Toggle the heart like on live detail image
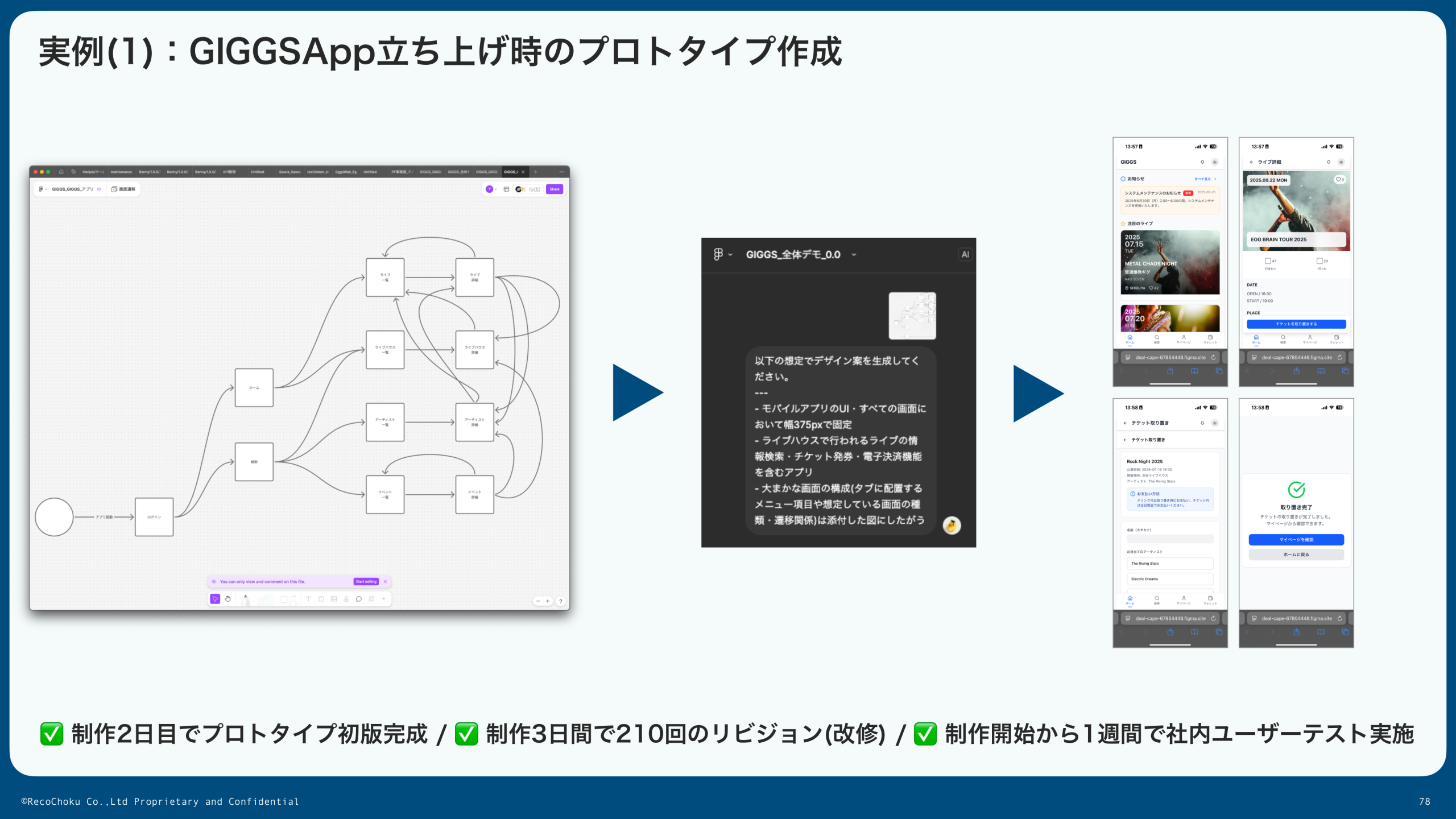Viewport: 1456px width, 819px height. pos(1339,180)
